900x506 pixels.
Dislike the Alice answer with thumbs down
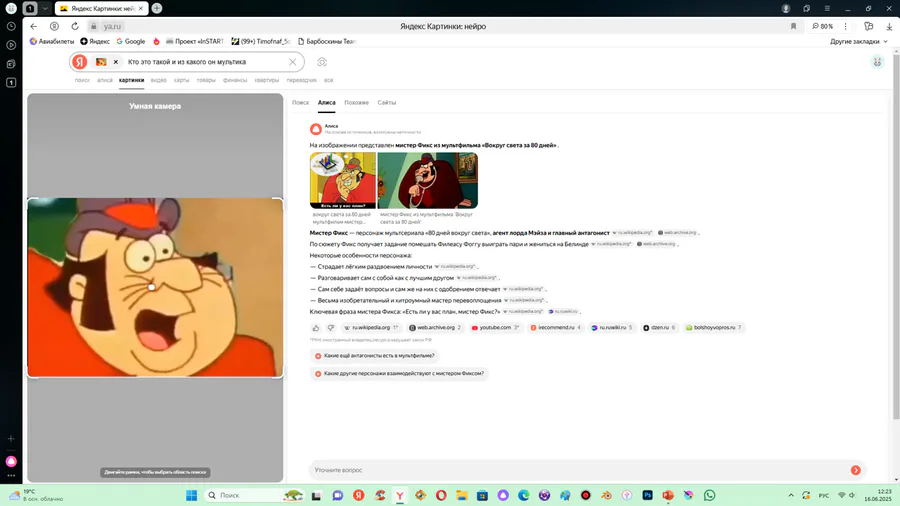331,328
